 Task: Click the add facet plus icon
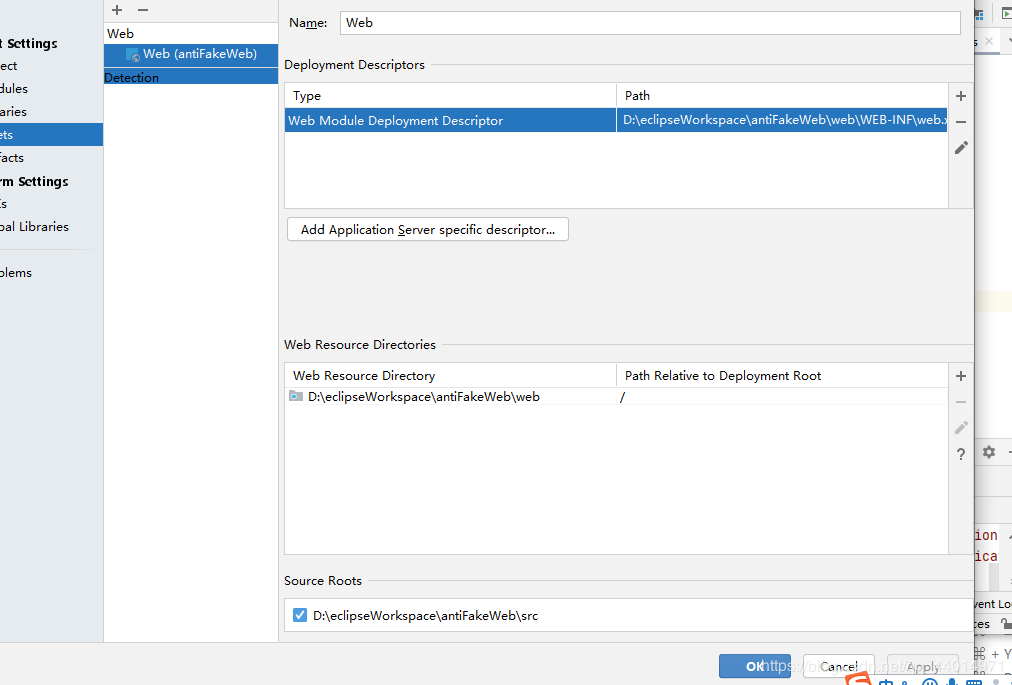117,10
